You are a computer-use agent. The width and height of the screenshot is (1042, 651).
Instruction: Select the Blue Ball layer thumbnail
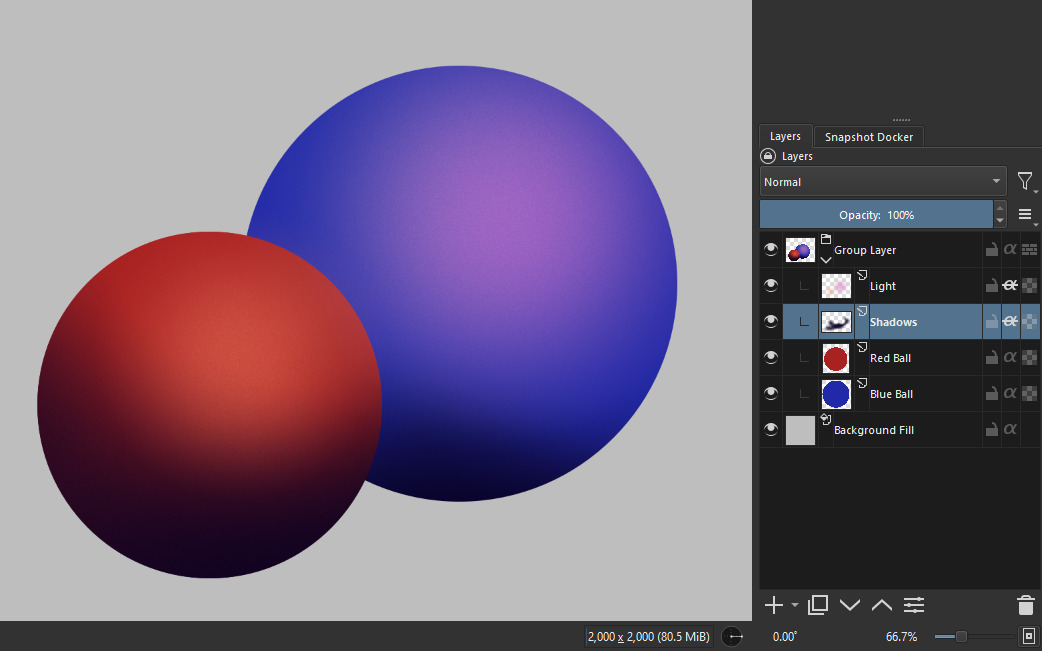836,394
